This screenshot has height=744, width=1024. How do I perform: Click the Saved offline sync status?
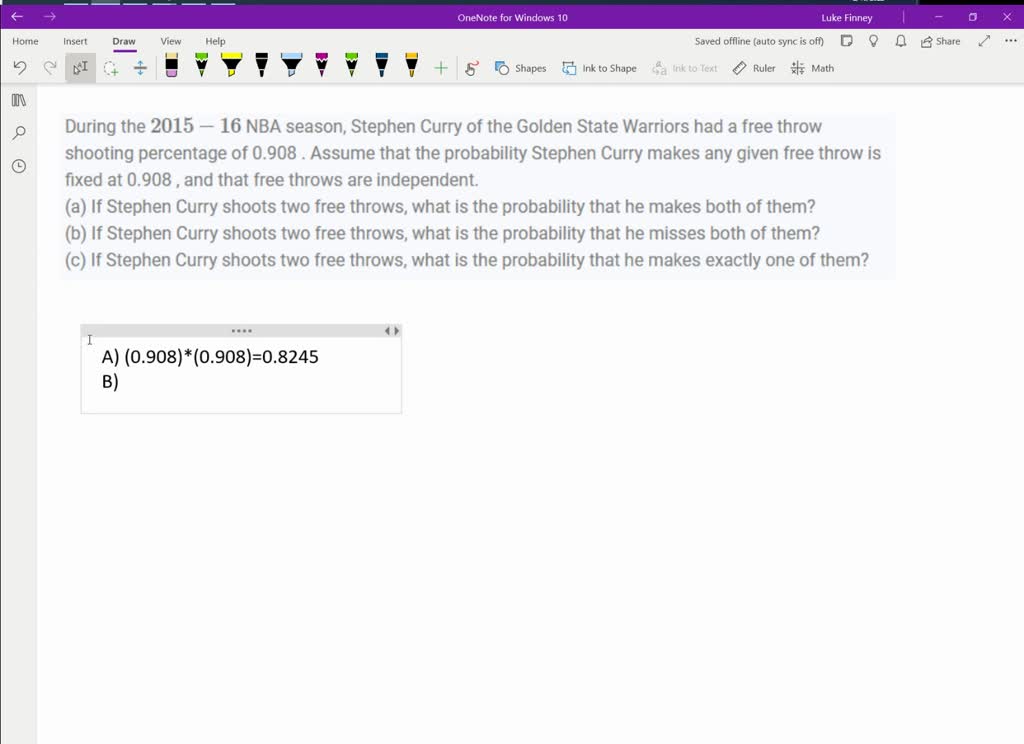click(x=759, y=41)
